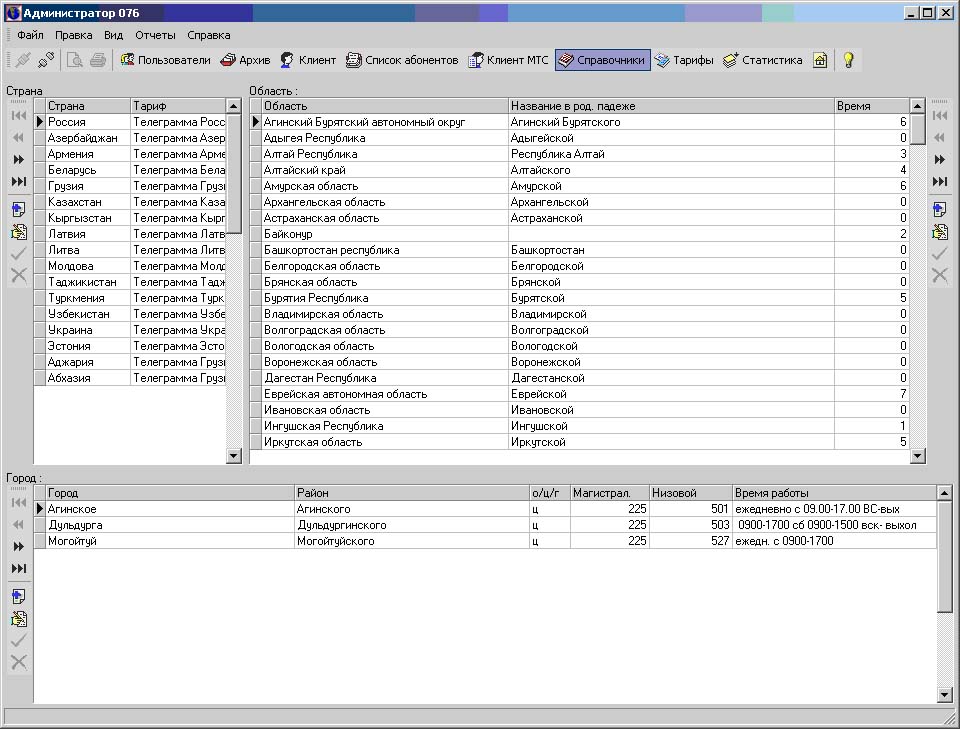Jump to last record in Область navigator
Viewport: 960px width, 729px height.
pos(939,181)
